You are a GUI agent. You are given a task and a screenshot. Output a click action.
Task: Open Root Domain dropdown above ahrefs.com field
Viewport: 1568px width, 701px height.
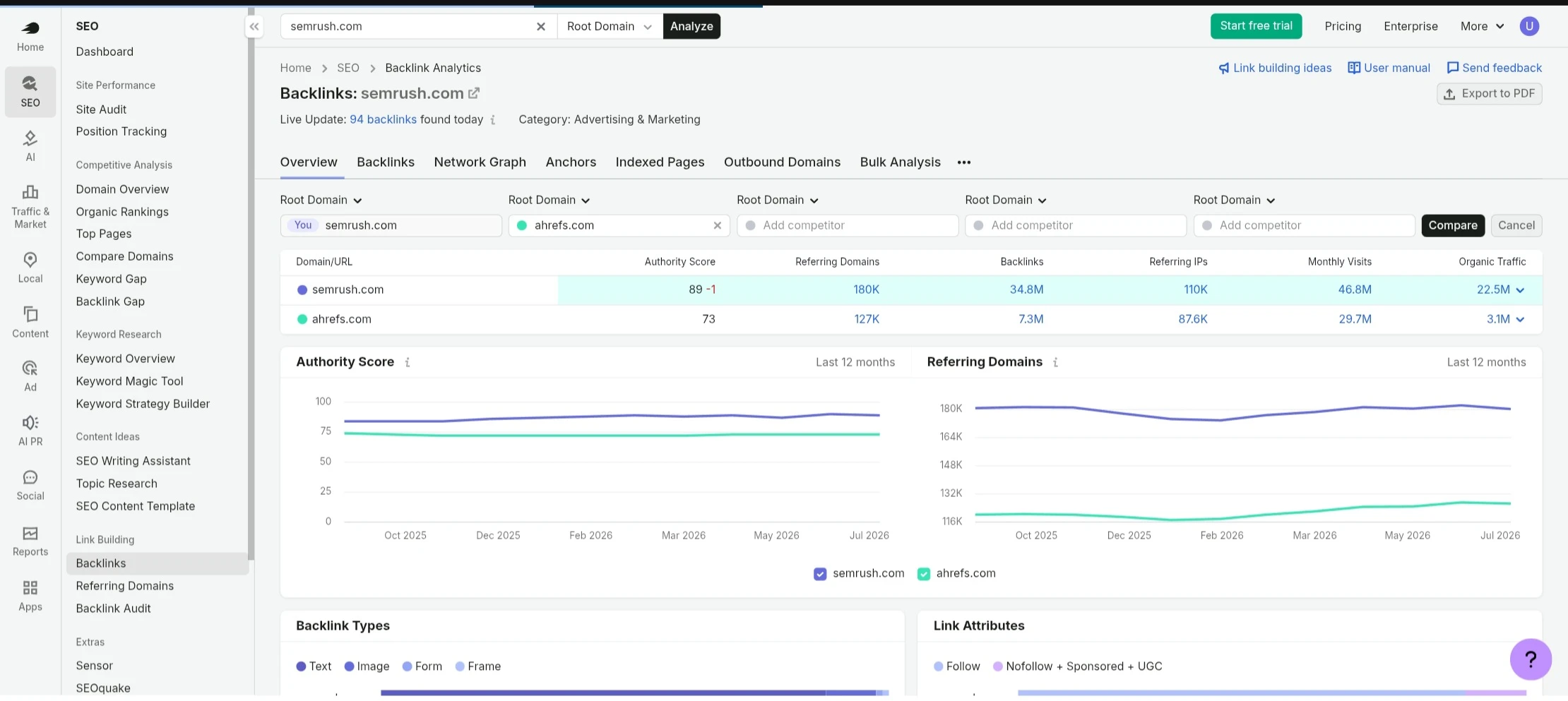click(549, 200)
